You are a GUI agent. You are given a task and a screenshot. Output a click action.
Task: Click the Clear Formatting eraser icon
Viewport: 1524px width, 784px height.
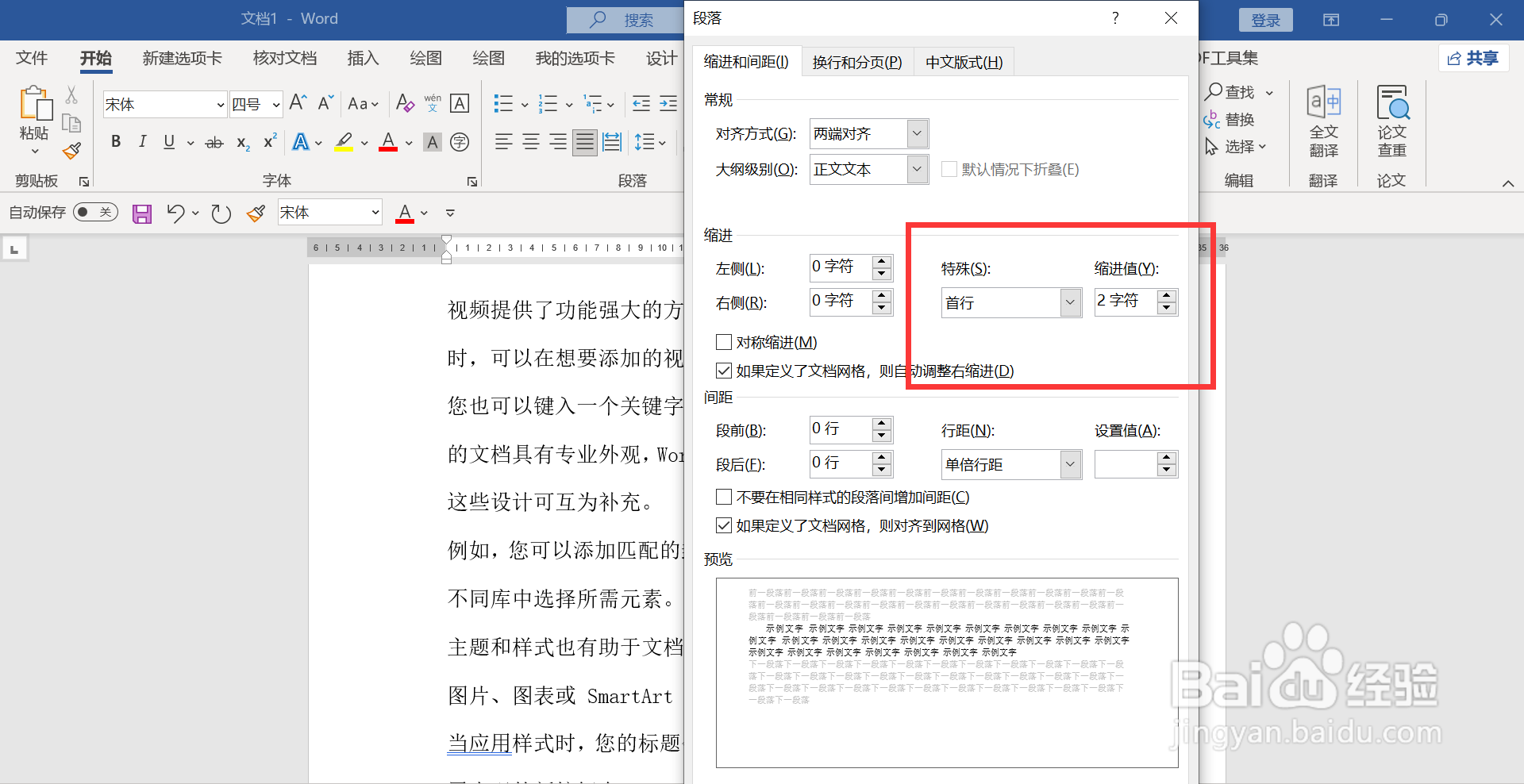[x=405, y=103]
